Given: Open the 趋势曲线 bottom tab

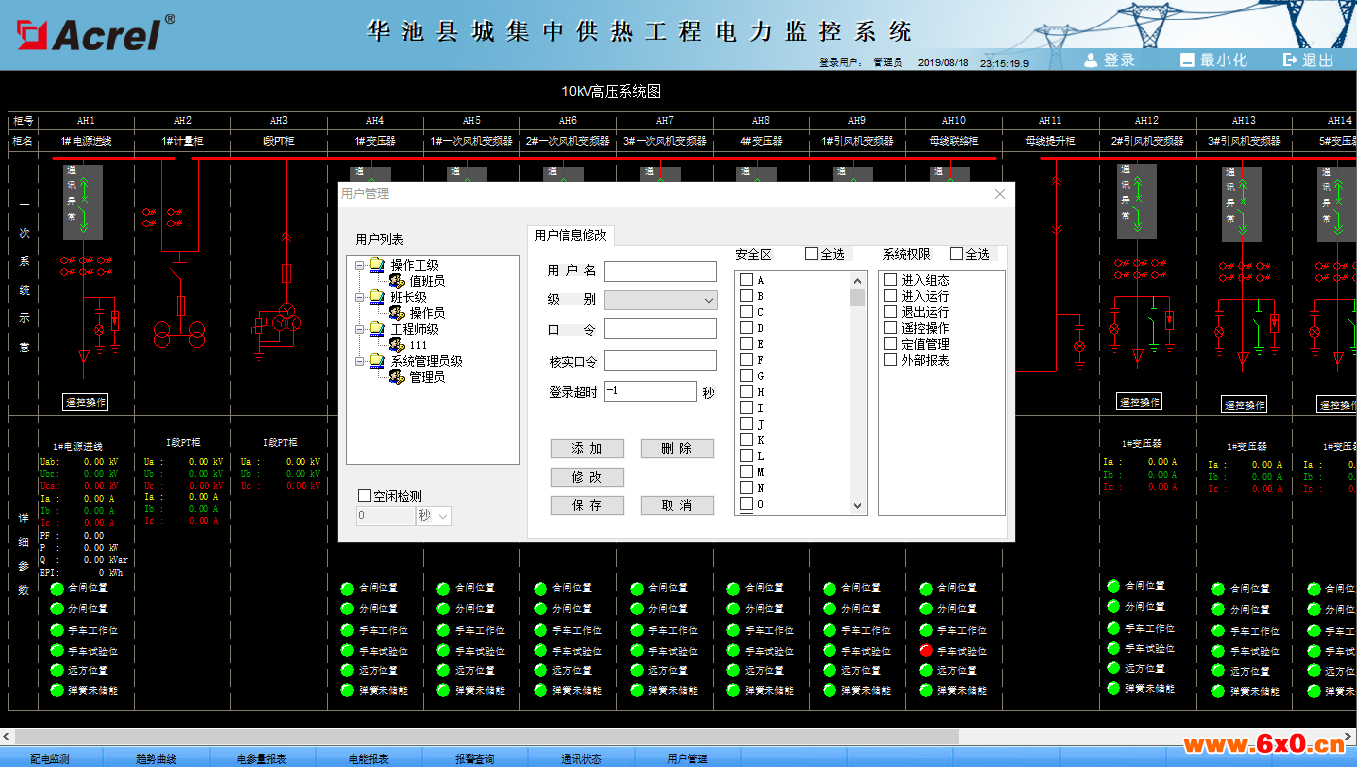Looking at the screenshot, I should 156,759.
